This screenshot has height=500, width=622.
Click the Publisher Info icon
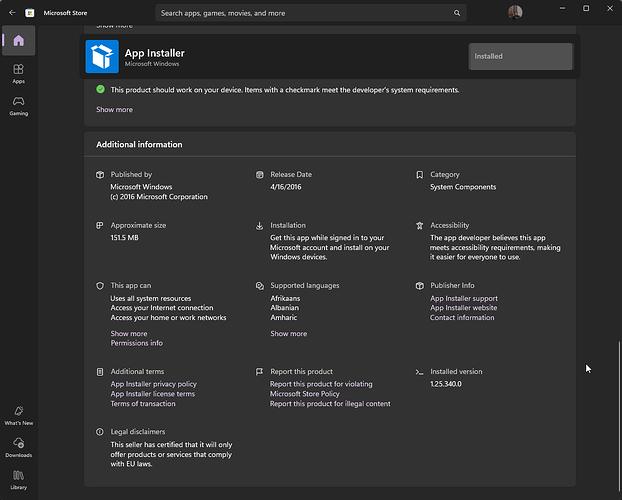[419, 286]
